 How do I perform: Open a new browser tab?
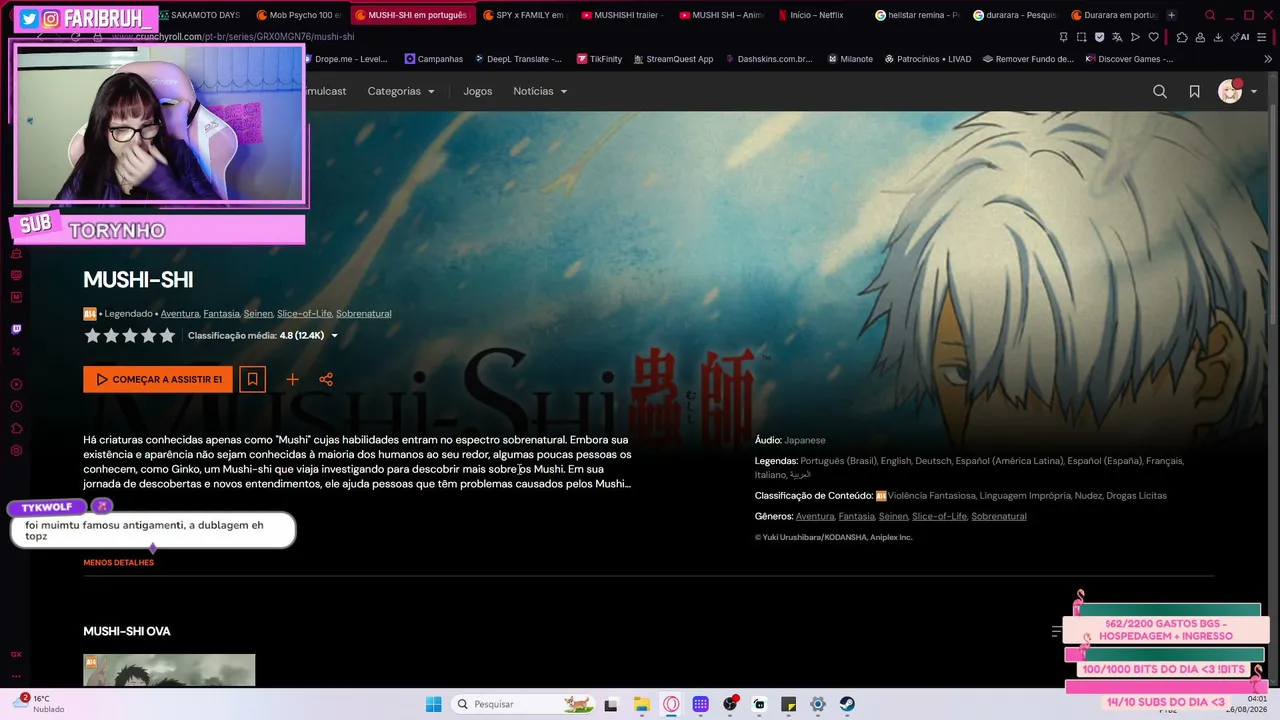coord(1171,15)
